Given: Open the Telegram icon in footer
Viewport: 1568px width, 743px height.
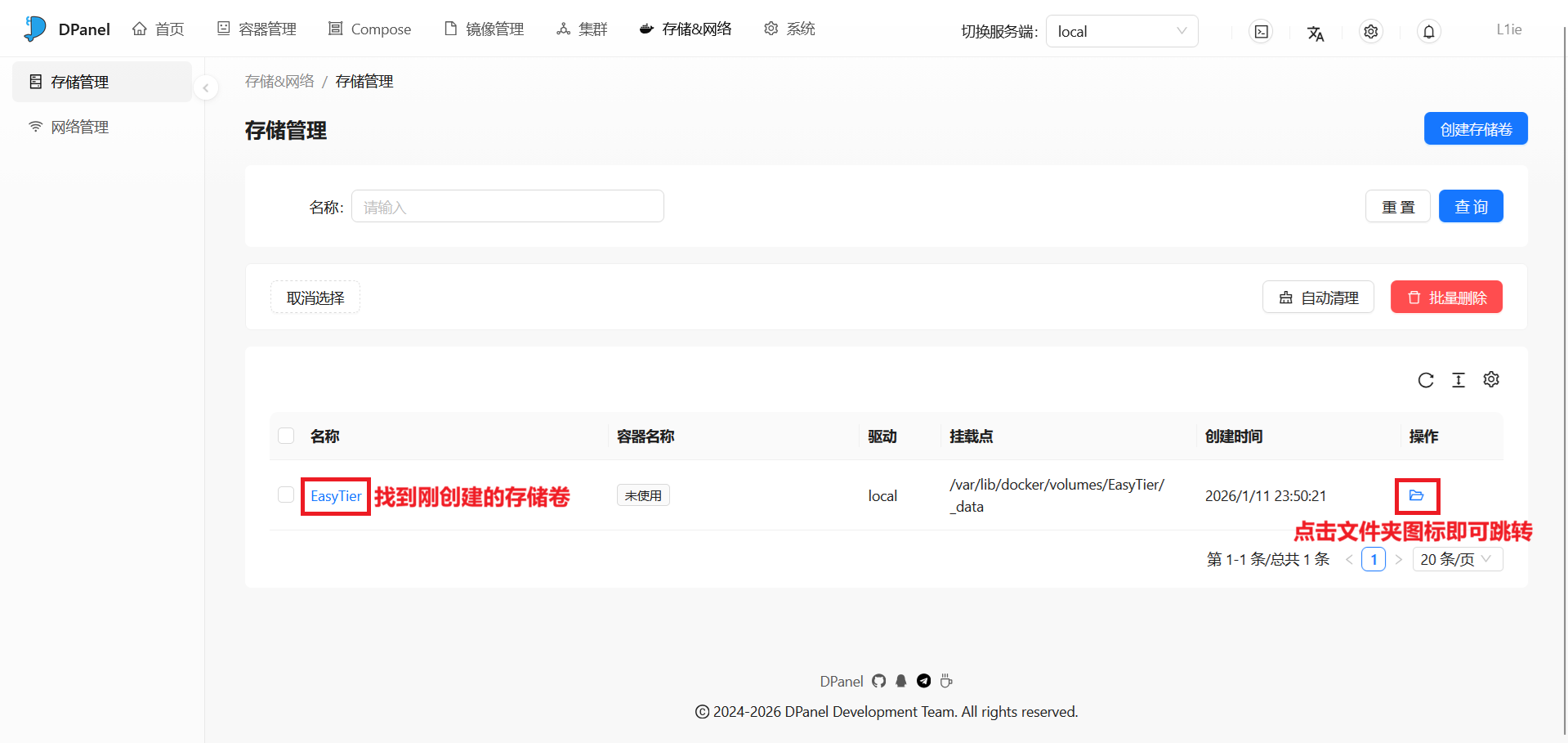Looking at the screenshot, I should pos(924,681).
